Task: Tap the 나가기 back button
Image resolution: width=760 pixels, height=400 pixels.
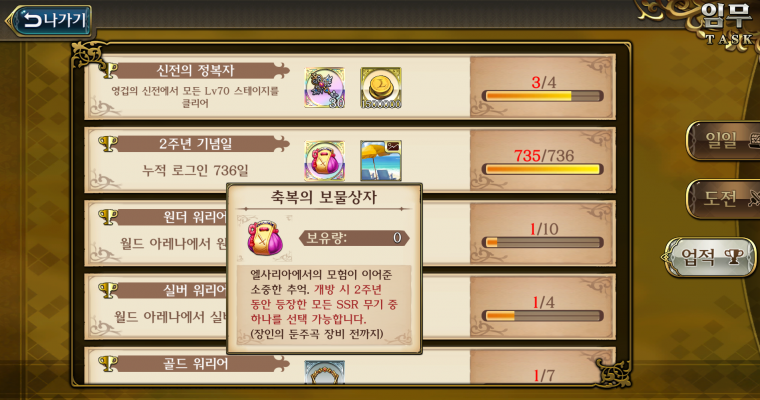Action: coord(49,21)
